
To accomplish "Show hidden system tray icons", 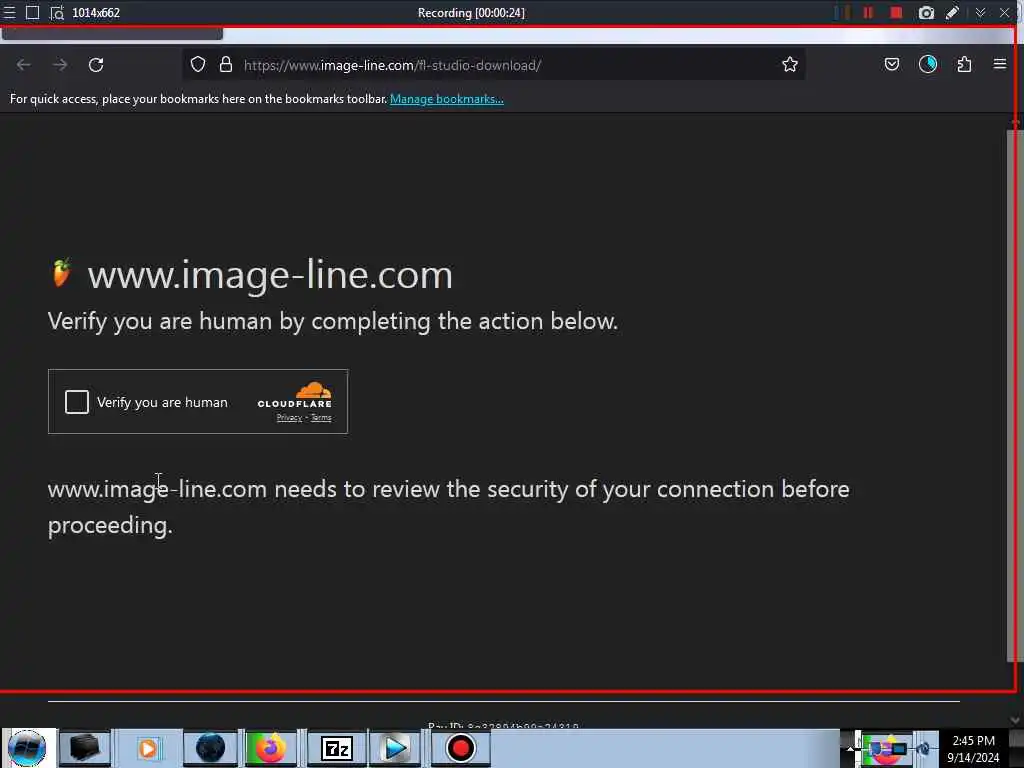I will click(849, 748).
